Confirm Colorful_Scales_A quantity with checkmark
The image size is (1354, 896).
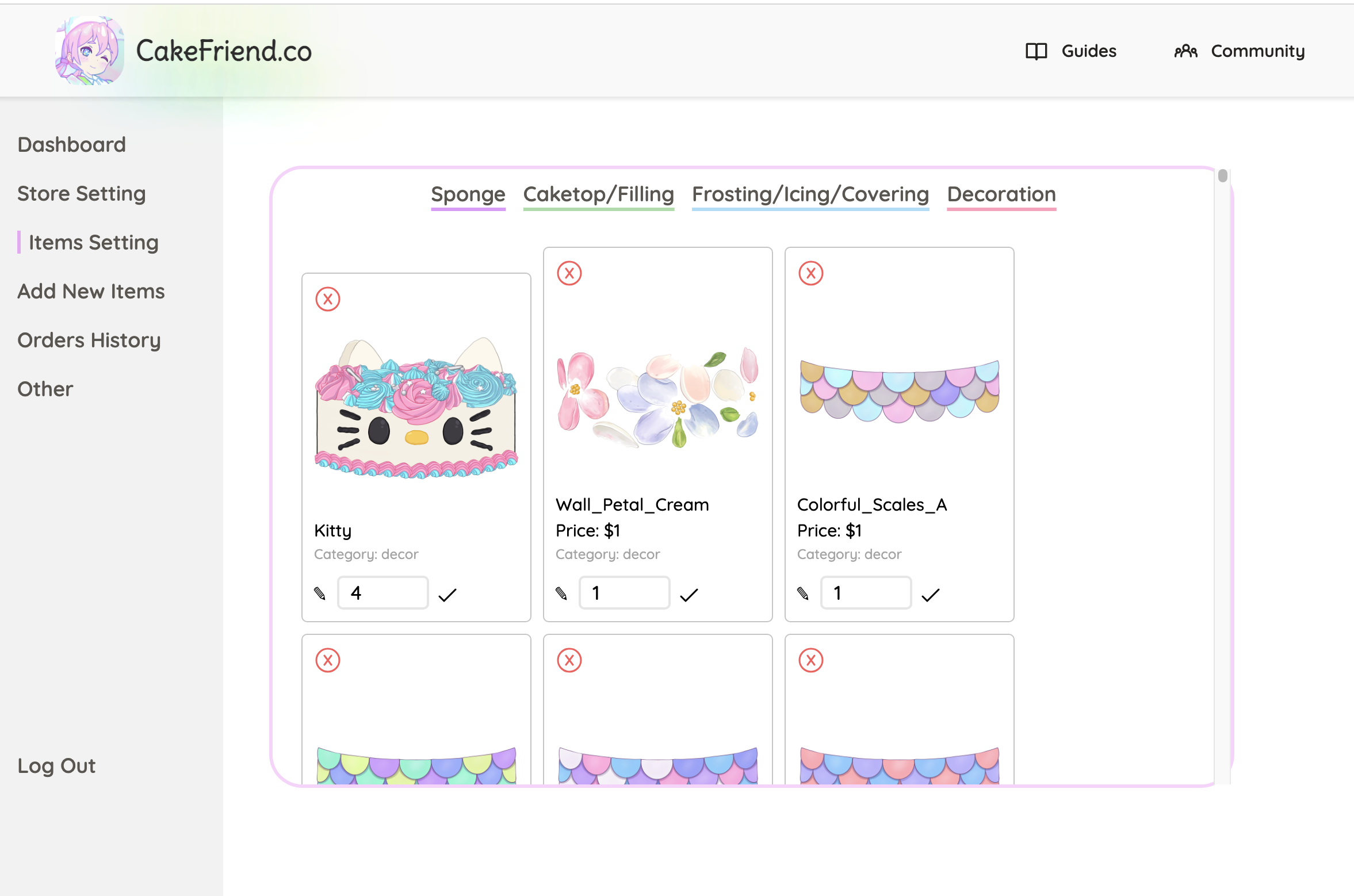coord(931,595)
